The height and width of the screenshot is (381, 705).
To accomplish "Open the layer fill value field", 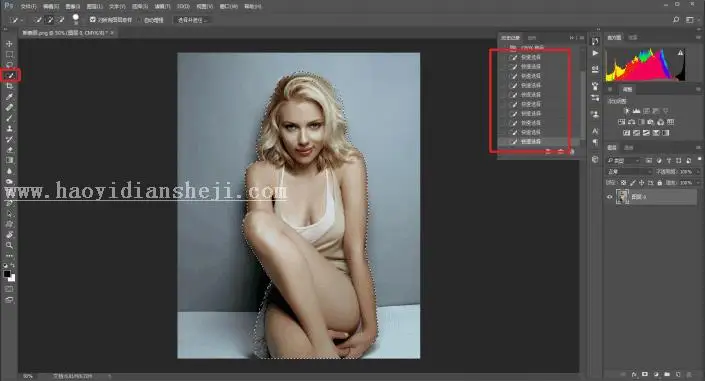I will [x=685, y=183].
